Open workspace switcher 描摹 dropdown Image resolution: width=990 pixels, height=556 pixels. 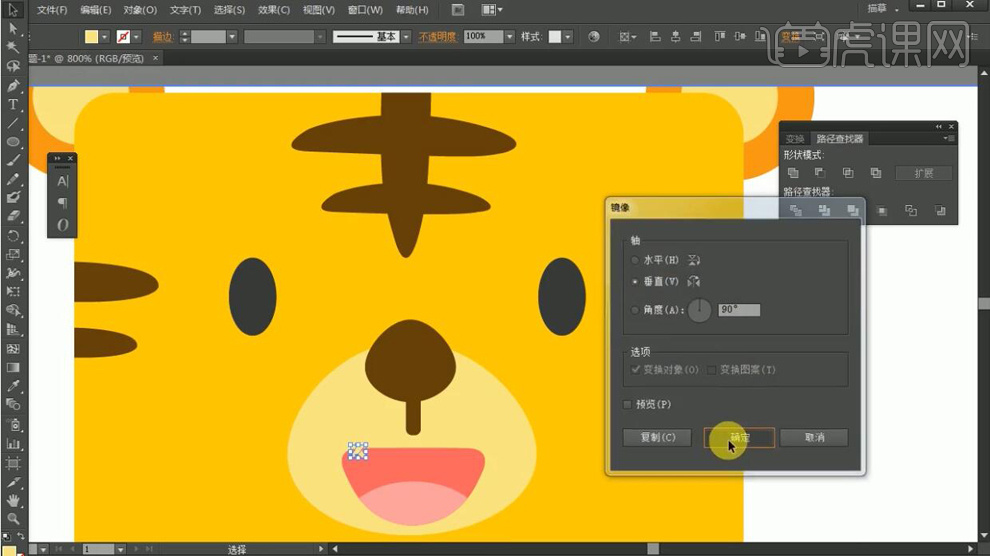click(882, 9)
